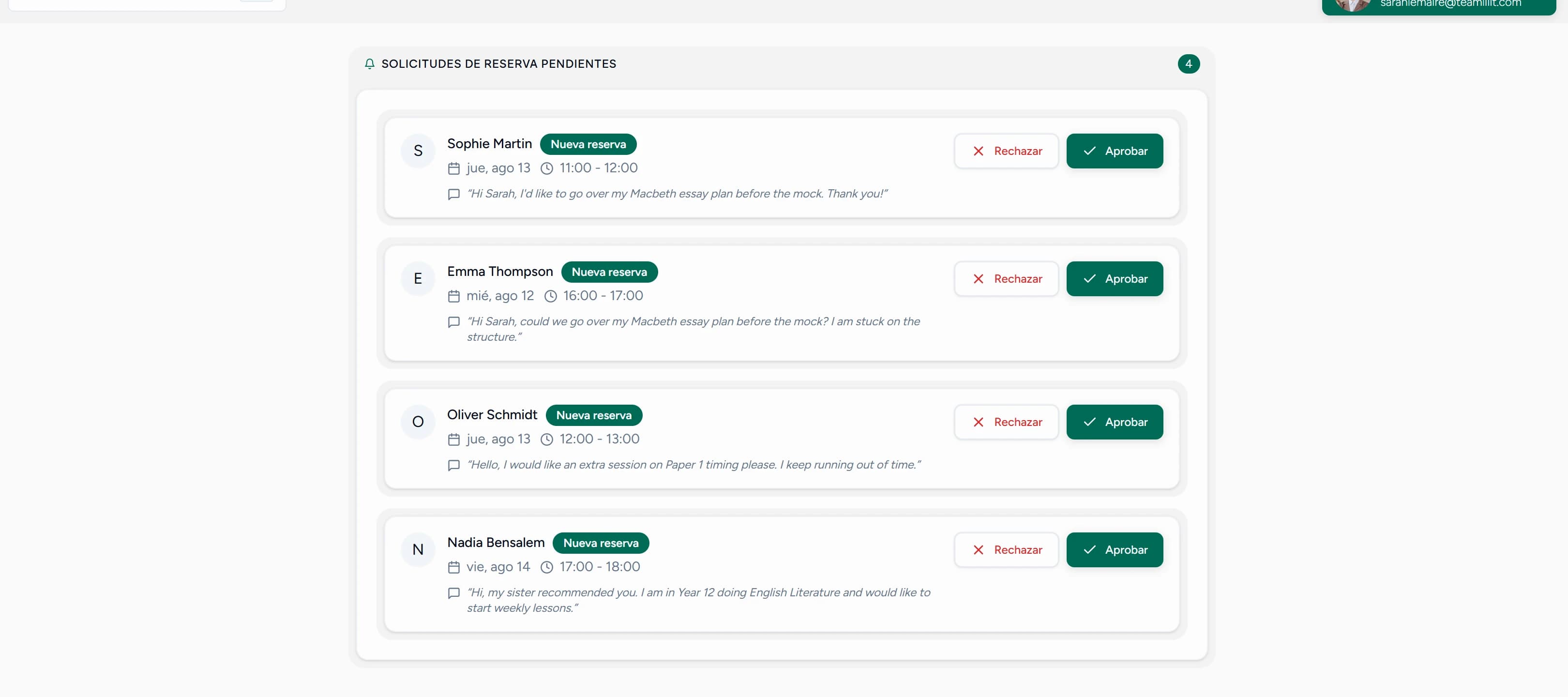Image resolution: width=1568 pixels, height=697 pixels.
Task: Click message icon on Emma Thompson's note
Action: pos(453,322)
